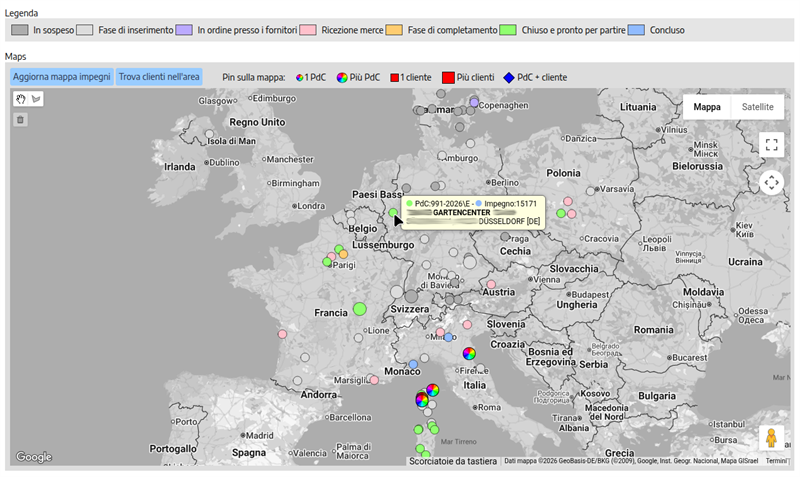Click the Street View pegman icon
The height and width of the screenshot is (477, 800).
tap(771, 438)
